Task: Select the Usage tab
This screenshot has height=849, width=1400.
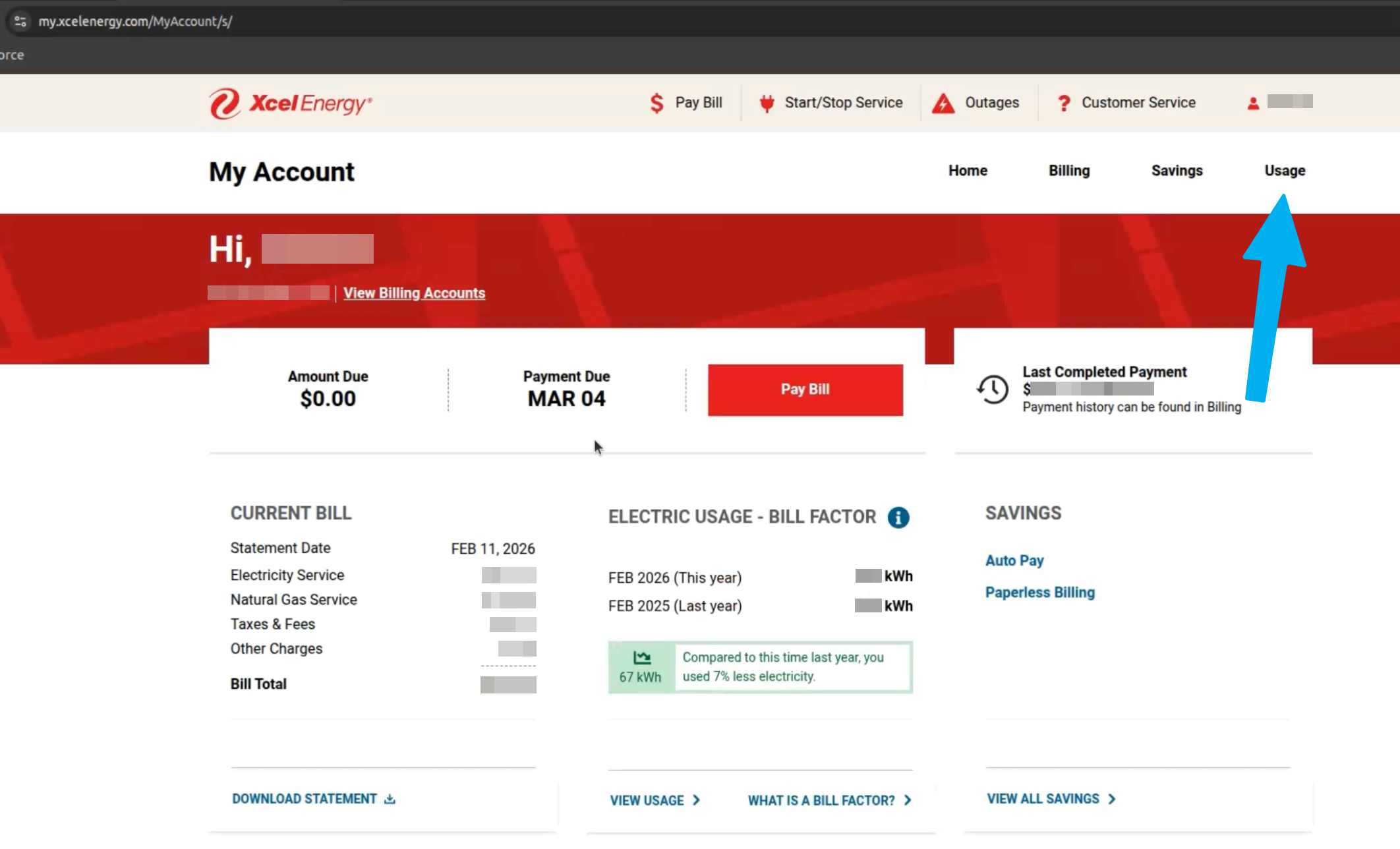Action: (1285, 171)
